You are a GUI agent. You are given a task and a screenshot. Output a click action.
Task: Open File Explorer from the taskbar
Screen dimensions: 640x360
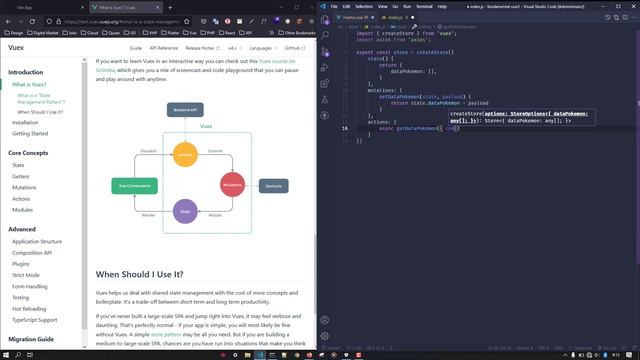pyautogui.click(x=247, y=355)
